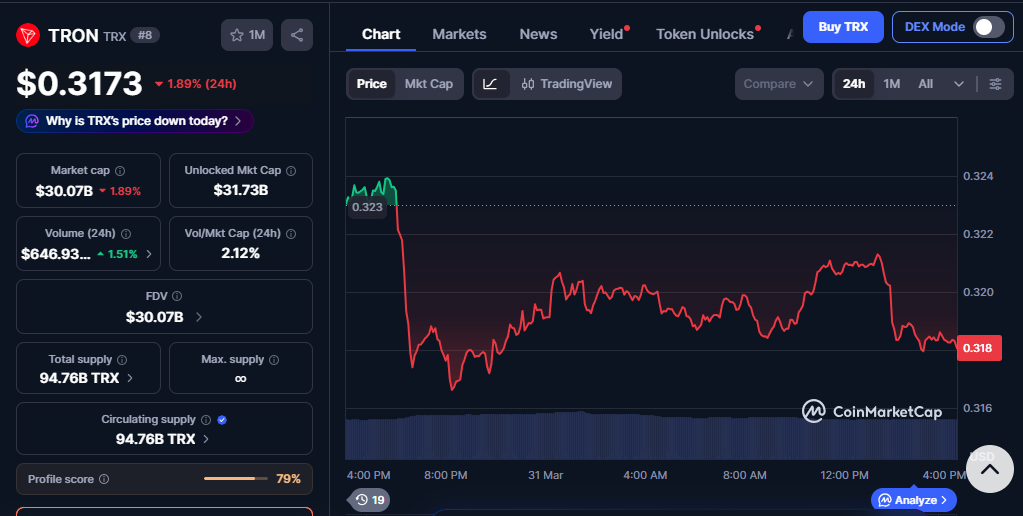Select Price chart view toggle

pyautogui.click(x=371, y=84)
